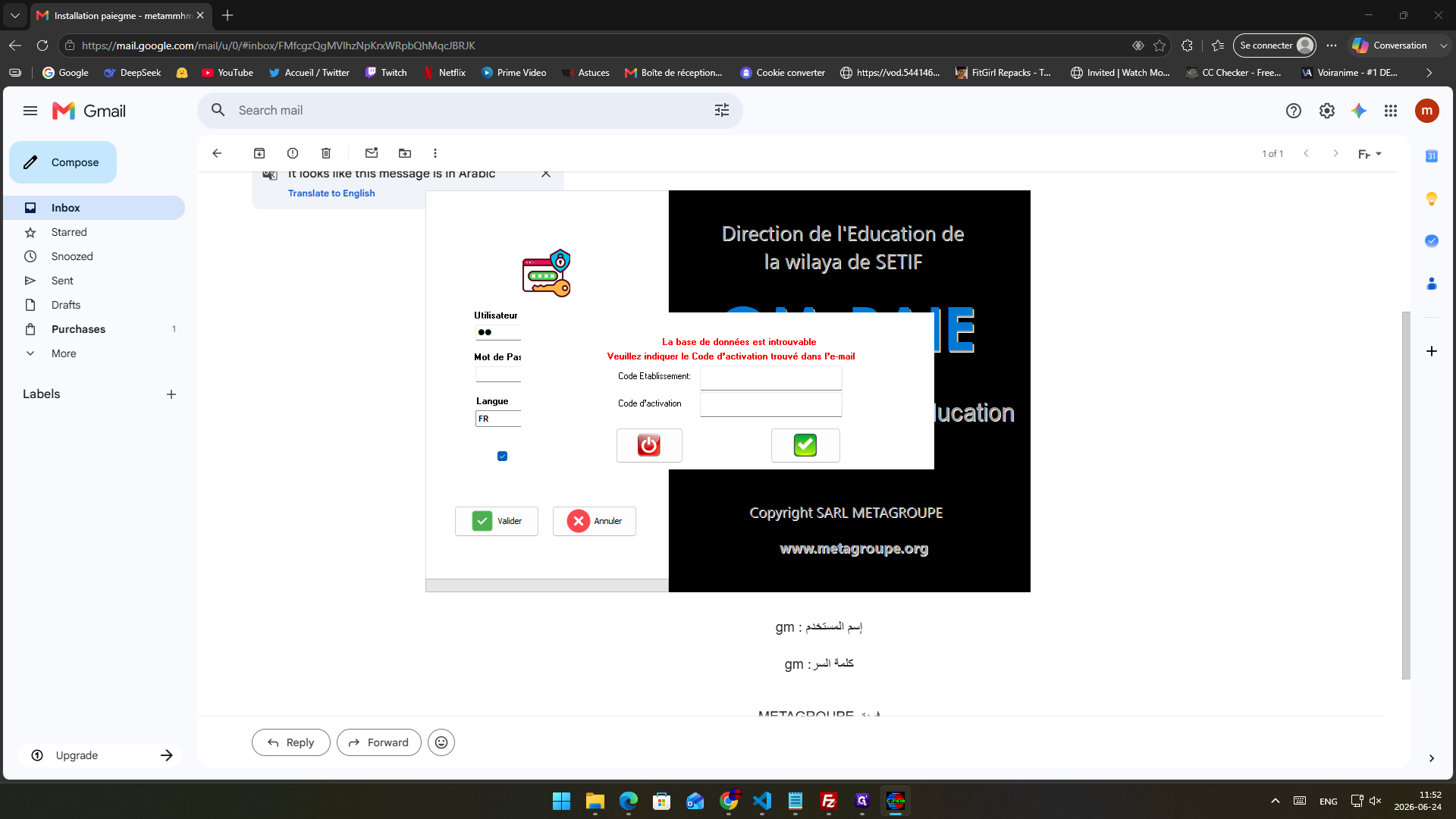Open Google Tasks side panel
Image resolution: width=1456 pixels, height=819 pixels.
click(1432, 241)
